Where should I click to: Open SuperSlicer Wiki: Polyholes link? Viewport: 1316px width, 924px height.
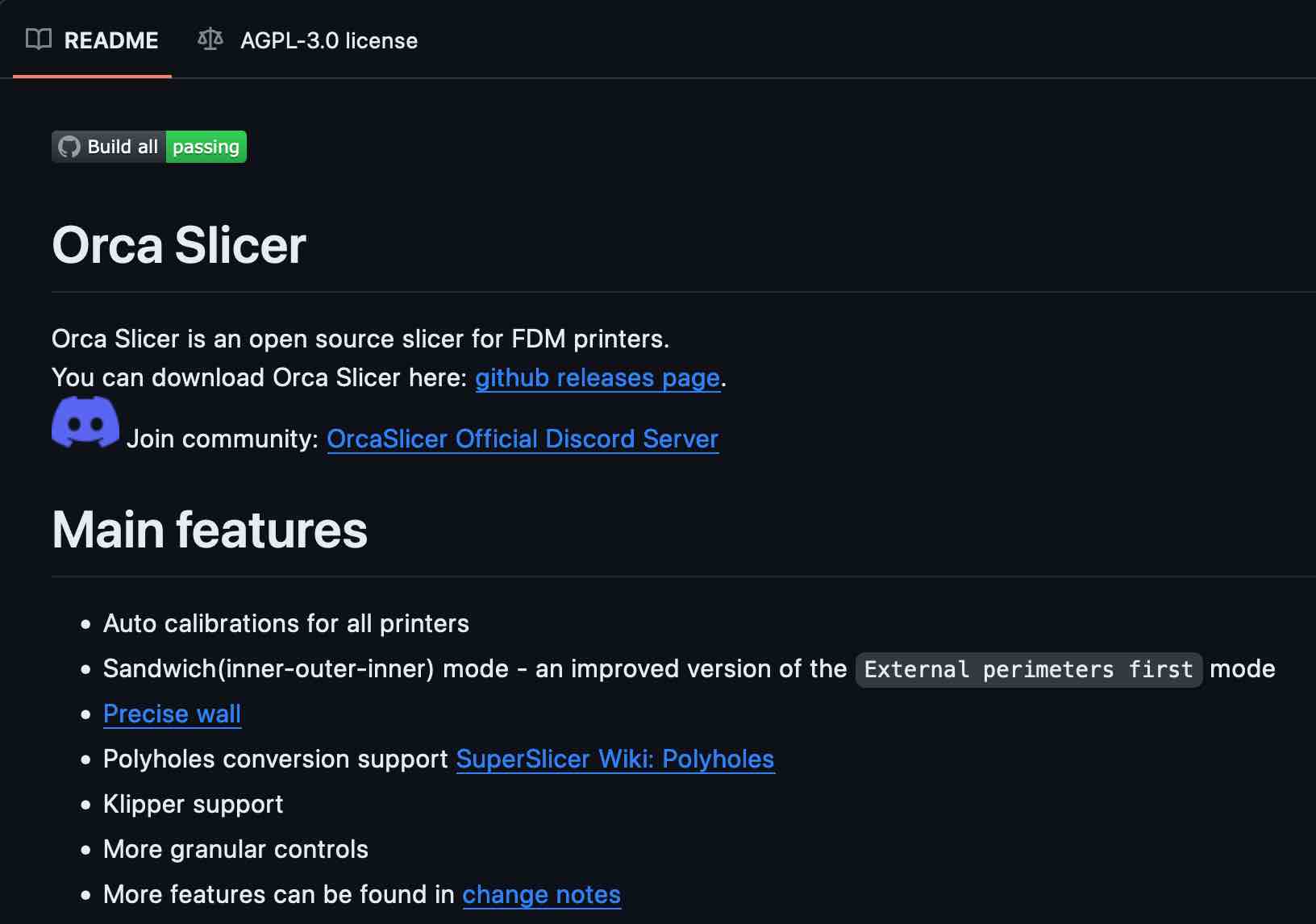coord(614,759)
